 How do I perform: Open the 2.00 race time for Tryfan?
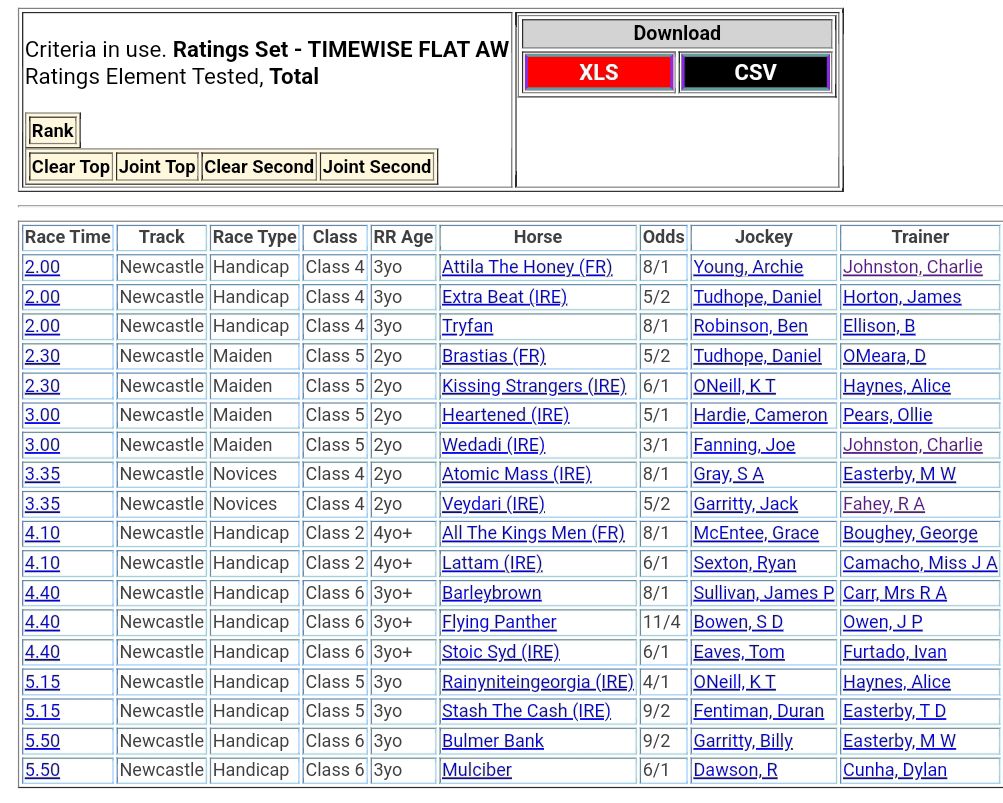42,326
